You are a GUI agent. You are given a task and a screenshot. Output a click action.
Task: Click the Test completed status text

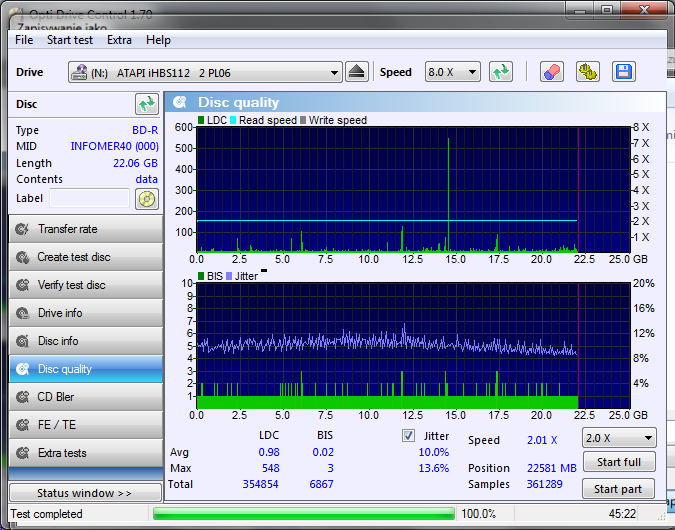[46, 514]
